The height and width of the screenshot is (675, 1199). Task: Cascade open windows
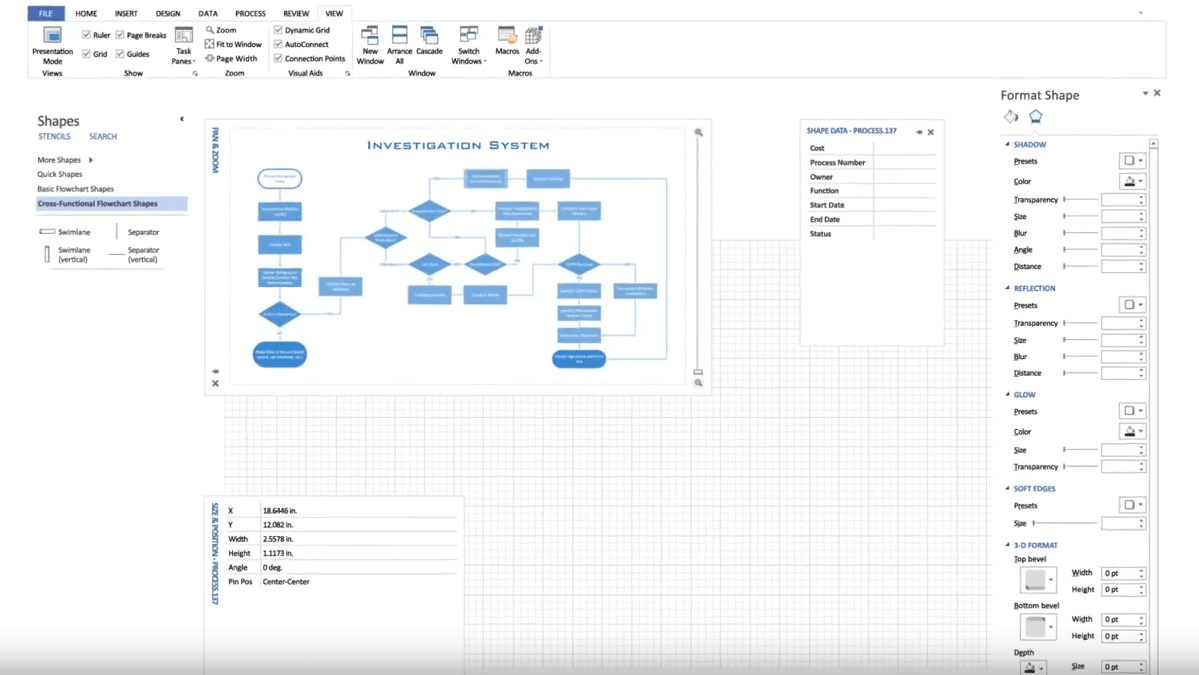pyautogui.click(x=429, y=41)
